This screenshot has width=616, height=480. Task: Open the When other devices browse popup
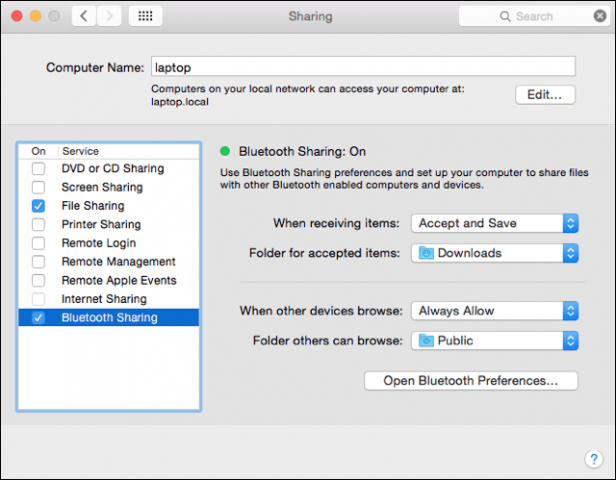(495, 311)
